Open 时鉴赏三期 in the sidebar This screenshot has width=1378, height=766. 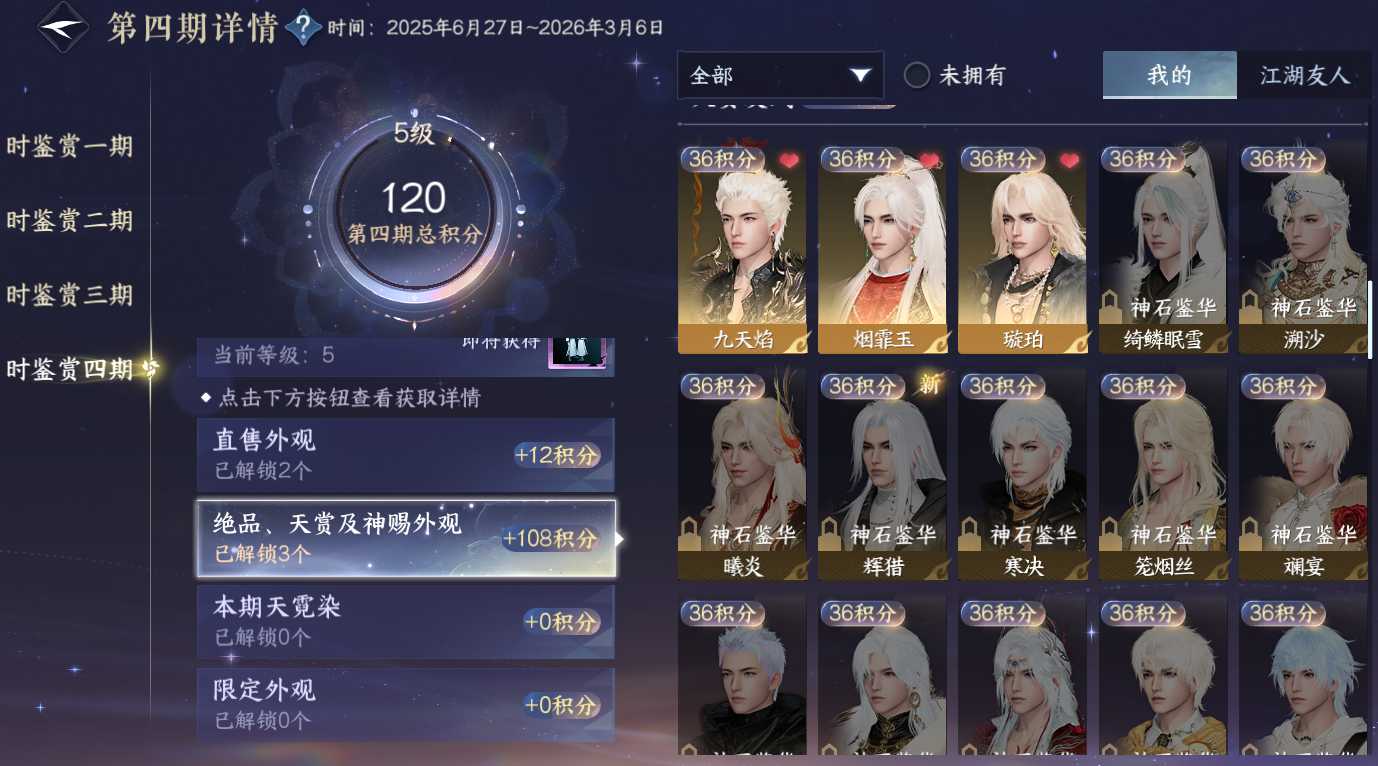coord(70,295)
